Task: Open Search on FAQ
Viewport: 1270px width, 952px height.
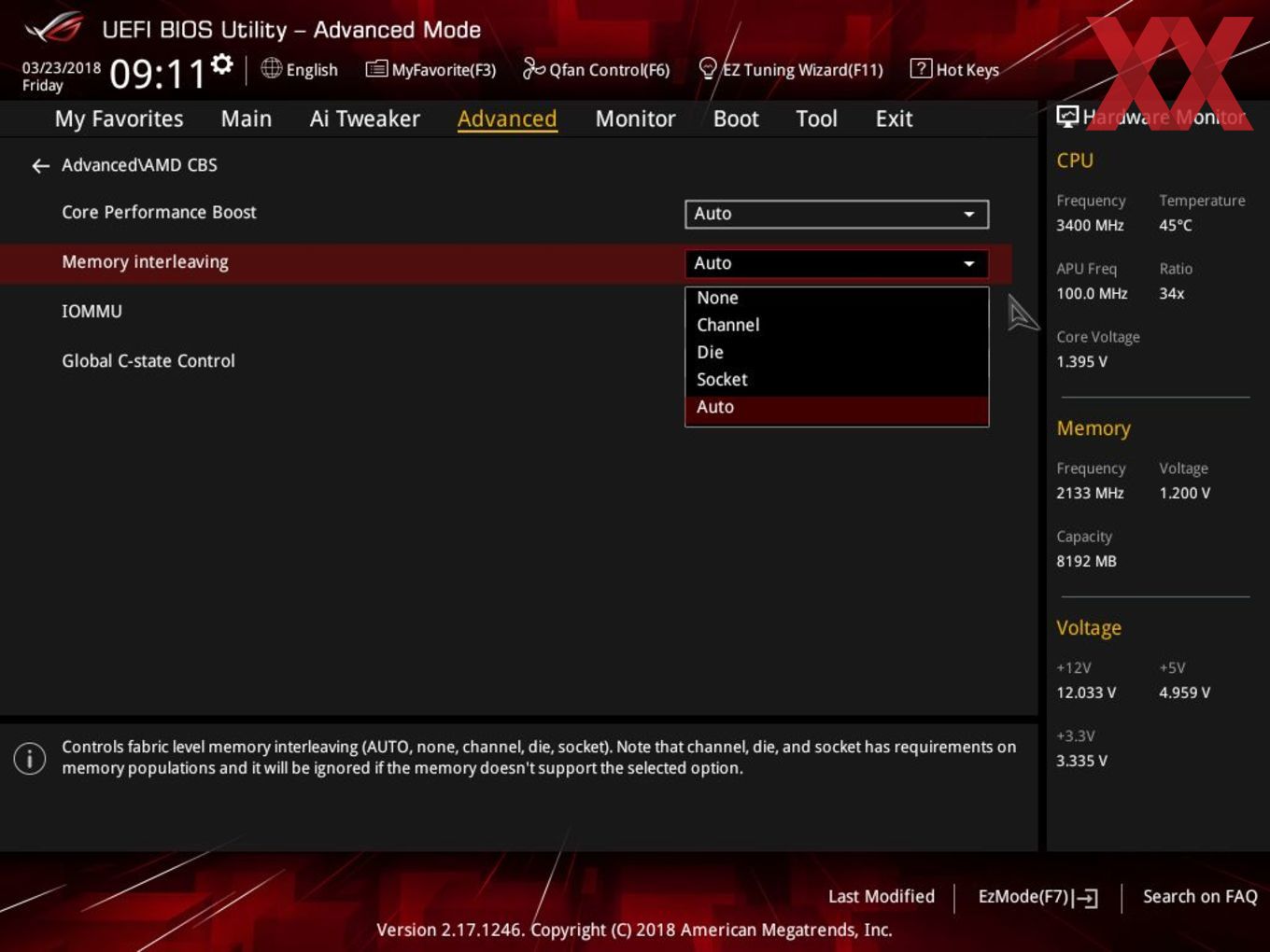Action: click(1200, 896)
